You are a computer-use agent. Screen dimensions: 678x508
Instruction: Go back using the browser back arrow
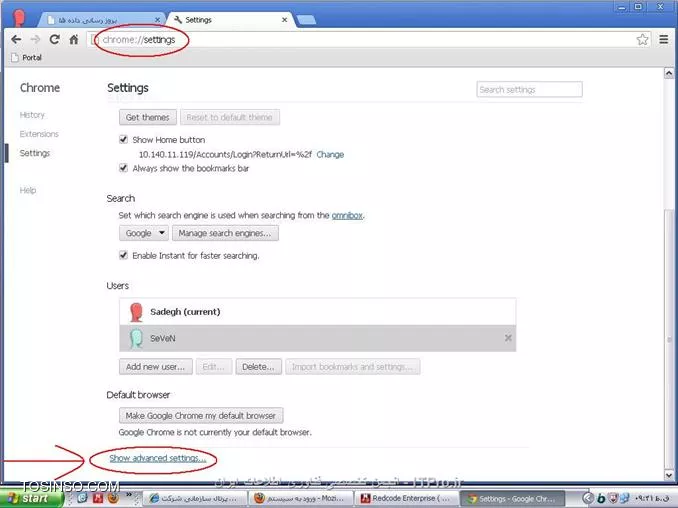click(x=16, y=40)
